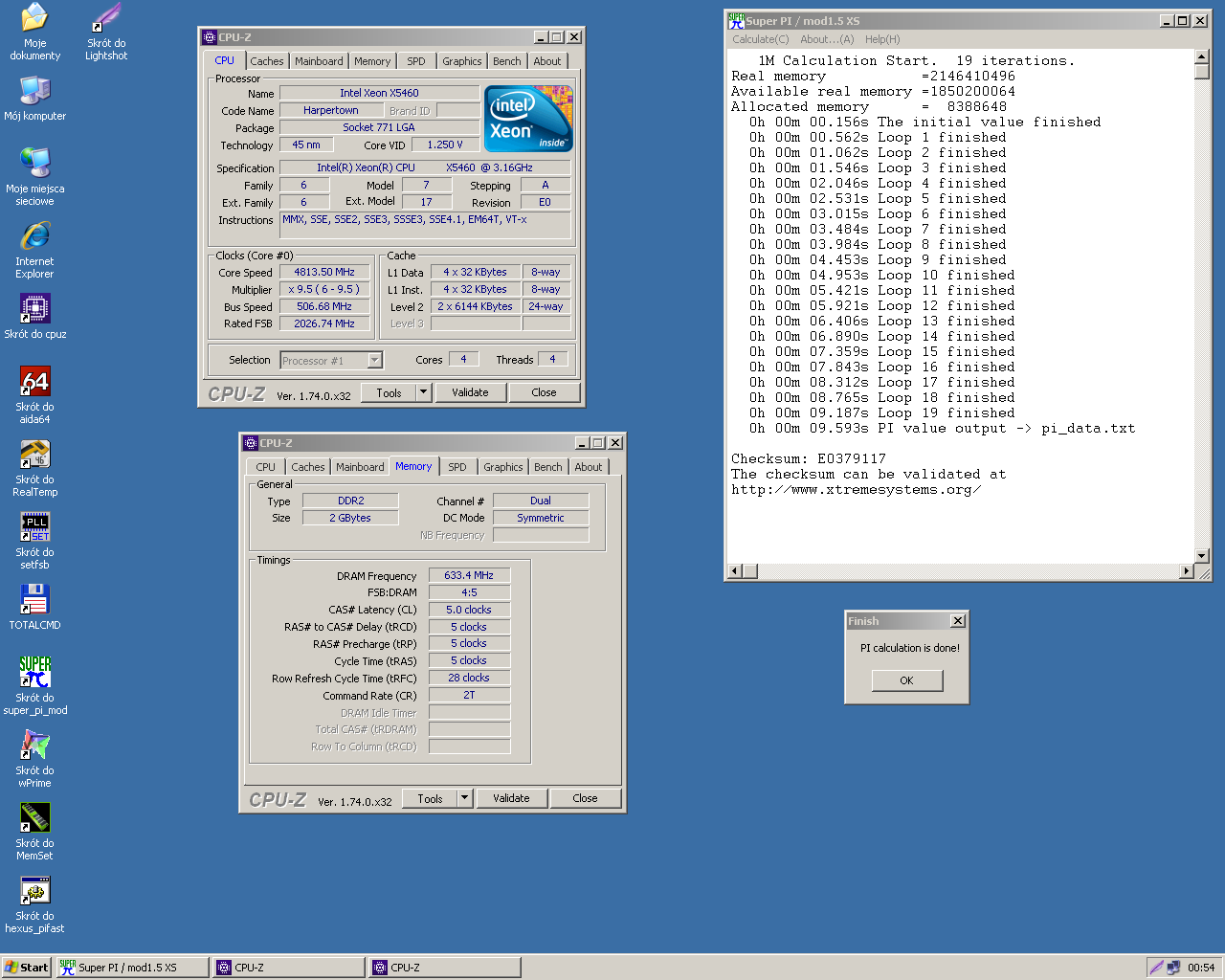
Task: Click Validate in lower CPU-Z window
Action: click(511, 798)
